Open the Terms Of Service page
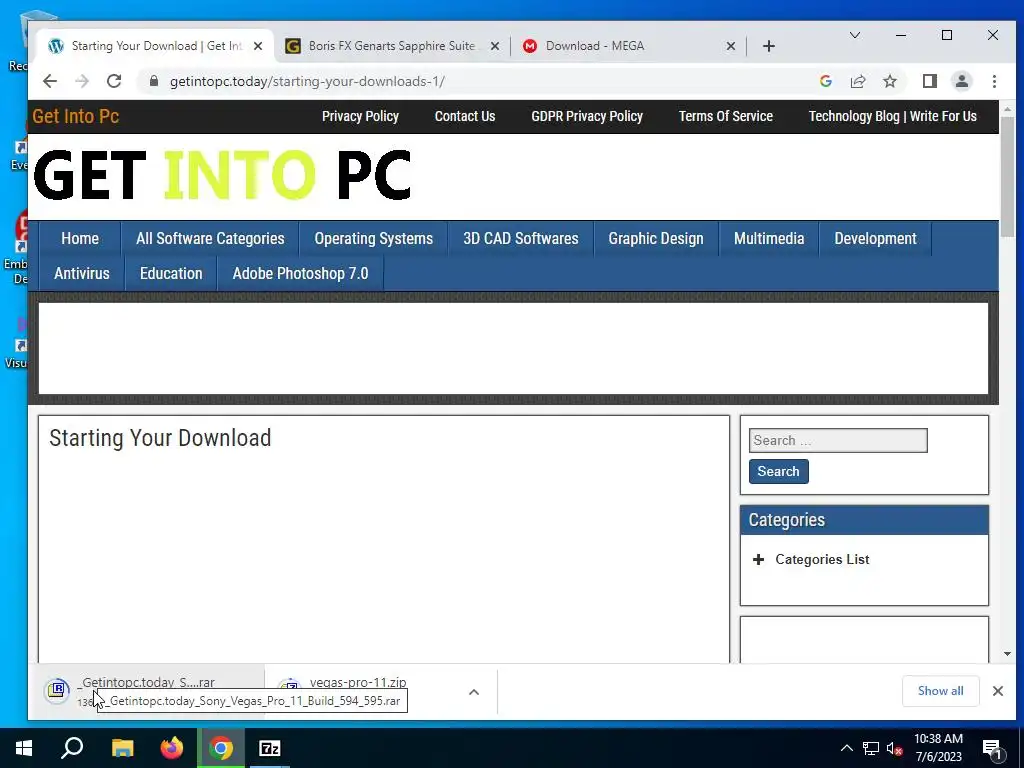This screenshot has width=1024, height=768. coord(726,116)
